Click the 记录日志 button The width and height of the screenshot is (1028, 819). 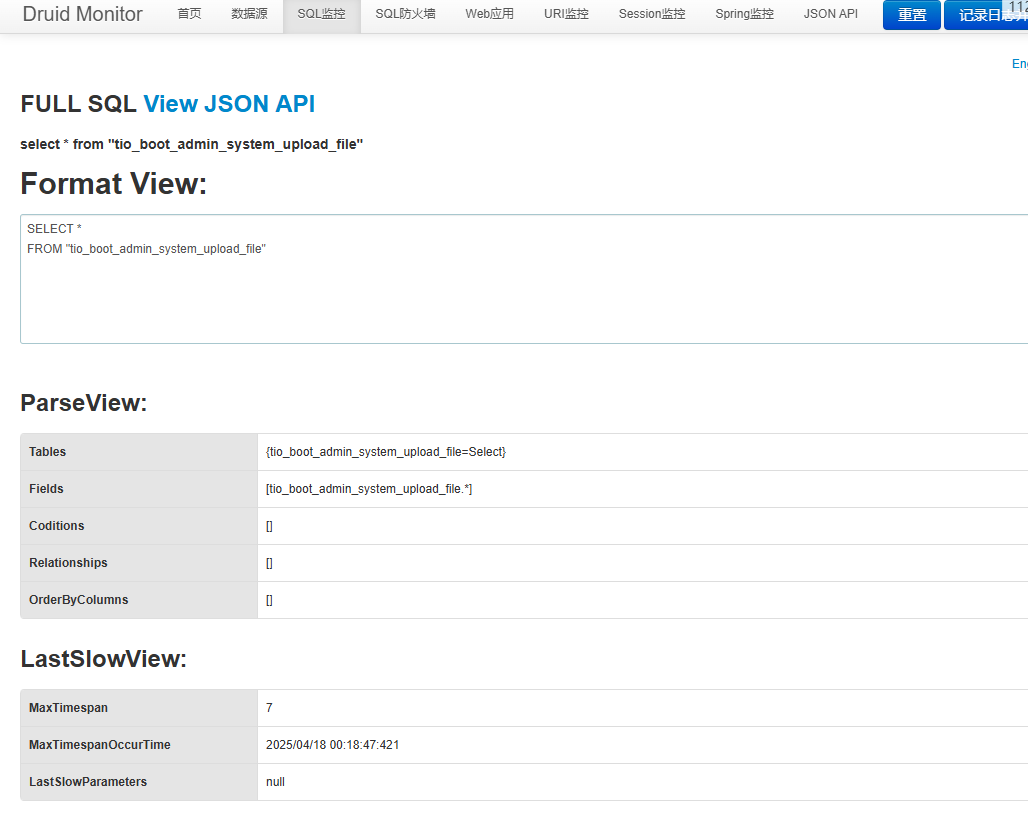pyautogui.click(x=987, y=15)
